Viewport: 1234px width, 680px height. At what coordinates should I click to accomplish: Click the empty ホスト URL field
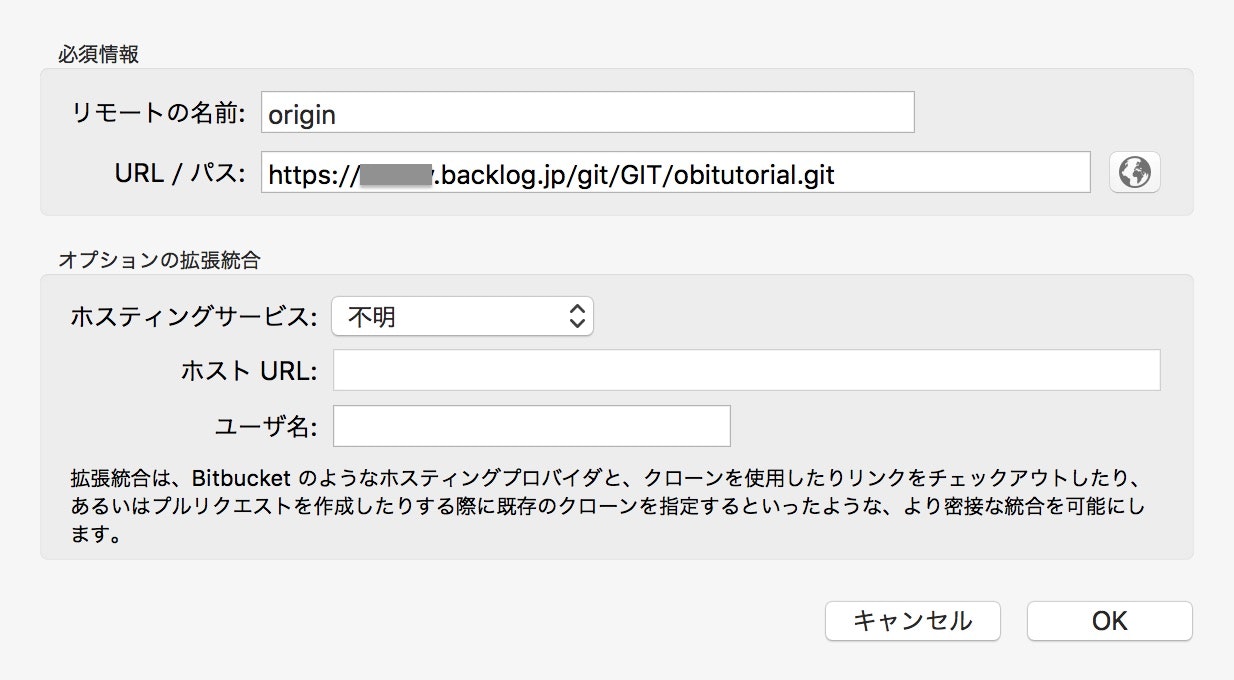click(x=746, y=370)
